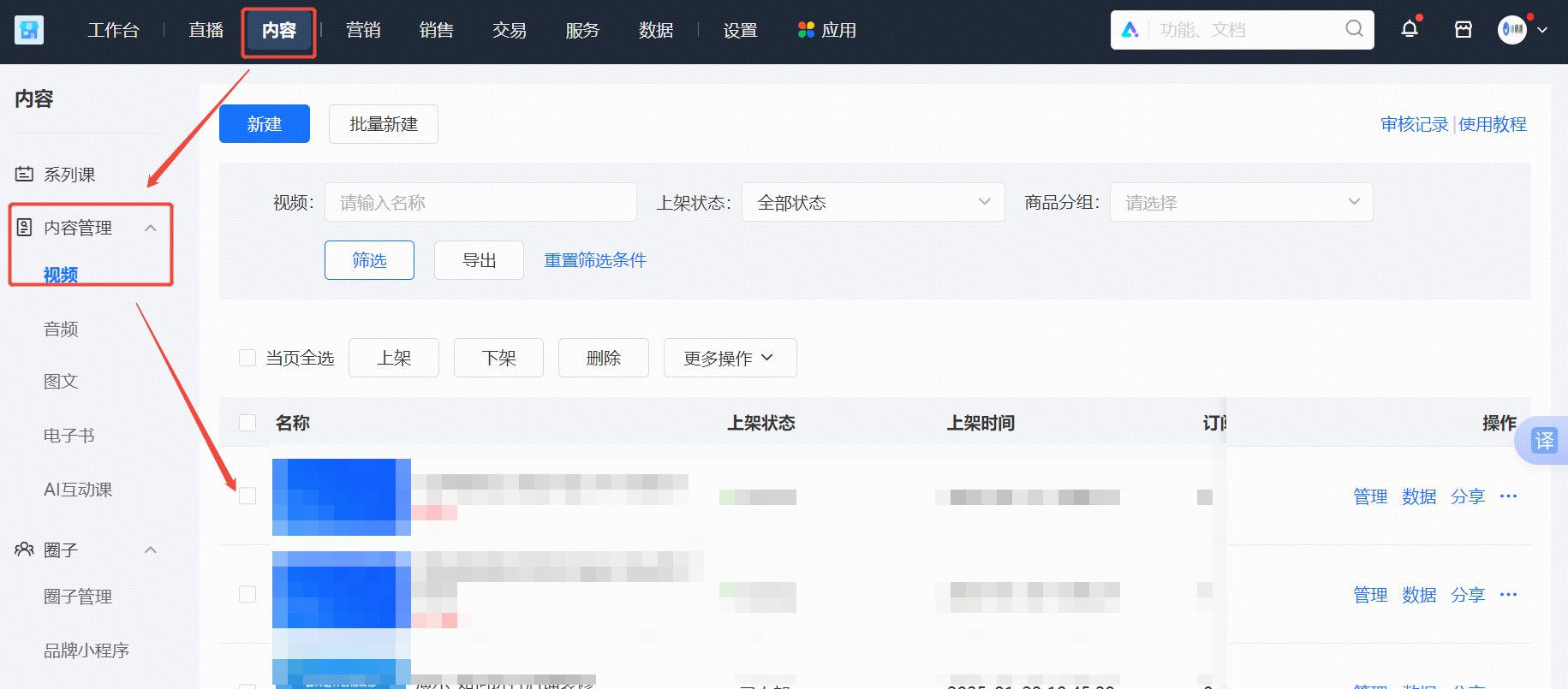This screenshot has height=689, width=1568.
Task: Go to the 工作台 tab
Action: (x=113, y=30)
